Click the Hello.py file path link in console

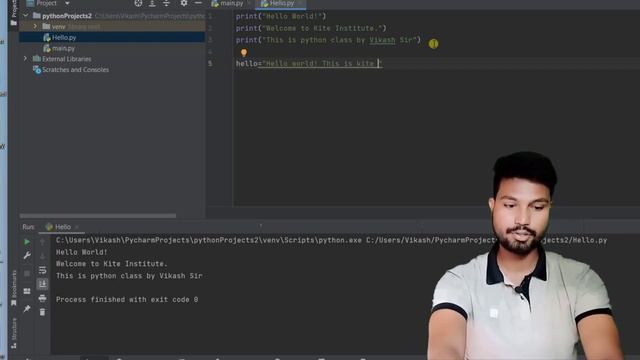487,240
